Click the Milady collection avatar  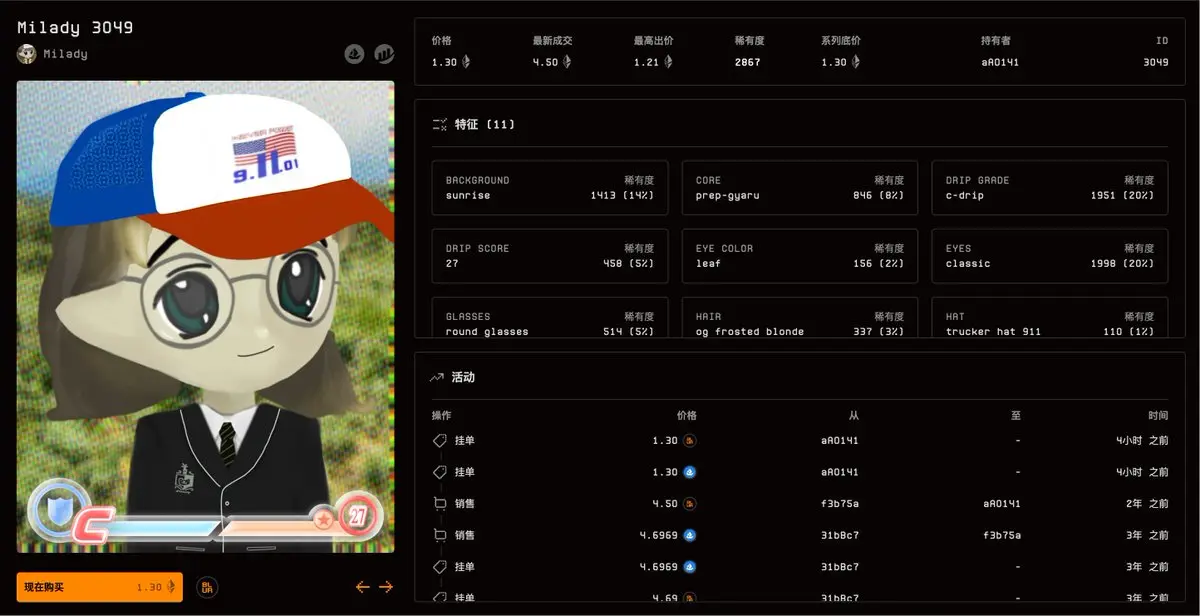pos(27,54)
